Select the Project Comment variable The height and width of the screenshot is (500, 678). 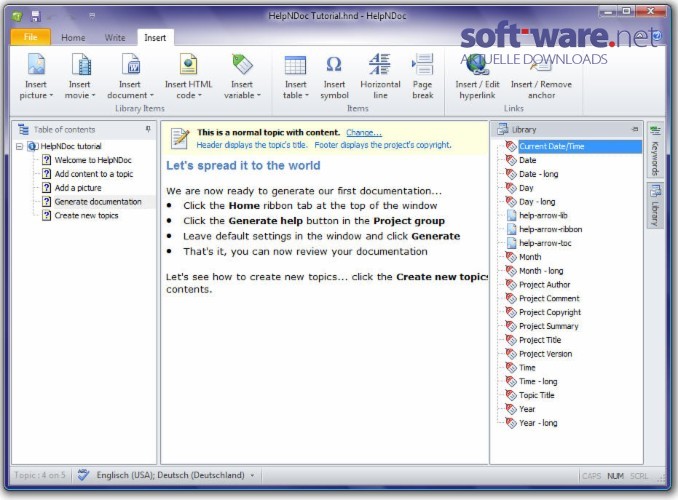pyautogui.click(x=549, y=298)
